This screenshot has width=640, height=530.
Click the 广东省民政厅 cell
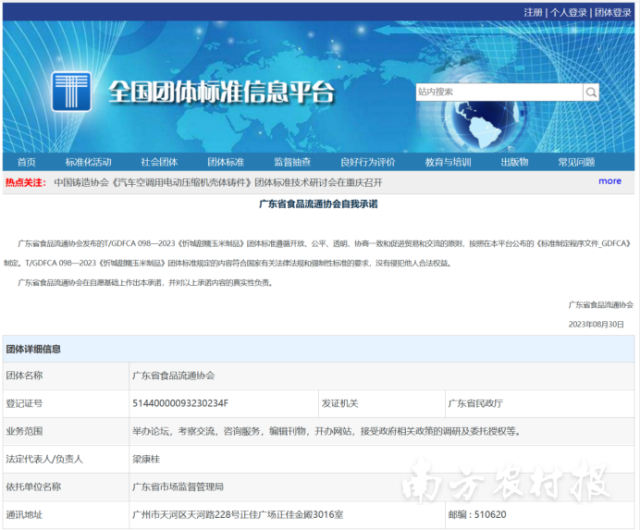click(x=476, y=403)
